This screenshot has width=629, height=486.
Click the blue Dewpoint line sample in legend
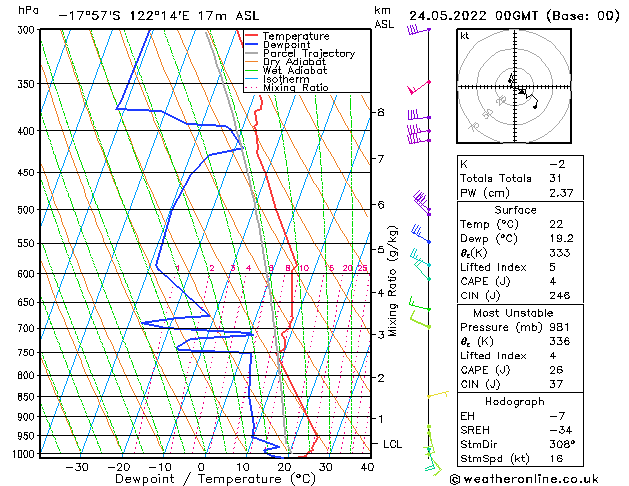[x=252, y=45]
